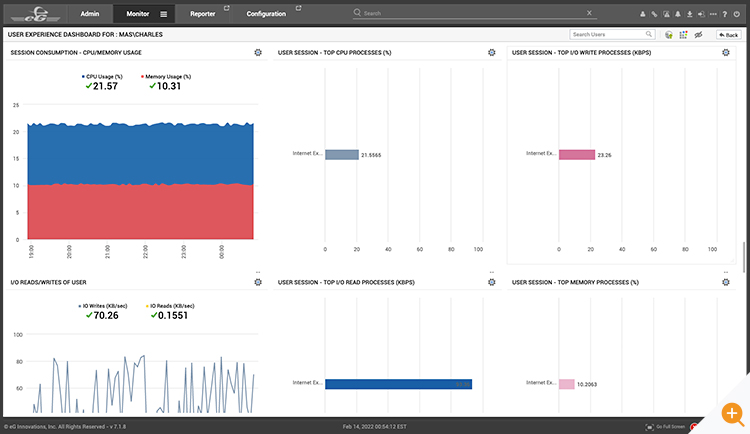Click the 21.5565 bar value label

pyautogui.click(x=371, y=155)
